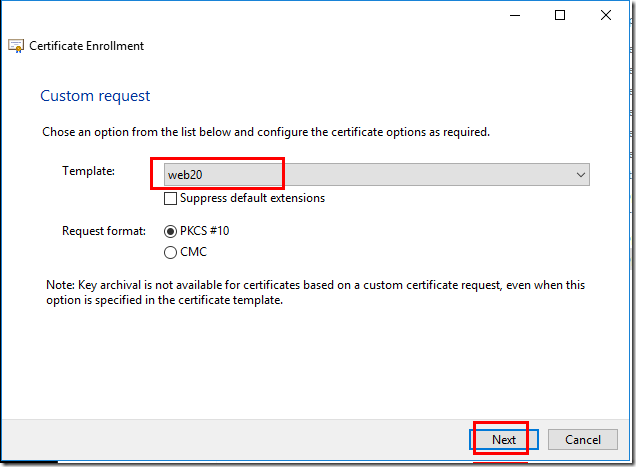Cancel the custom certificate request
636x467 pixels.
tap(582, 440)
